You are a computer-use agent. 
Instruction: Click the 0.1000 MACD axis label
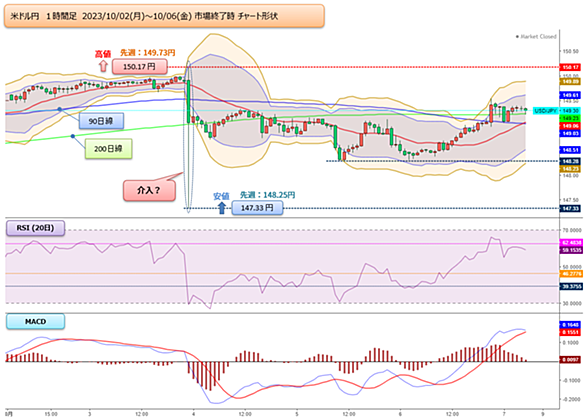[x=572, y=342]
